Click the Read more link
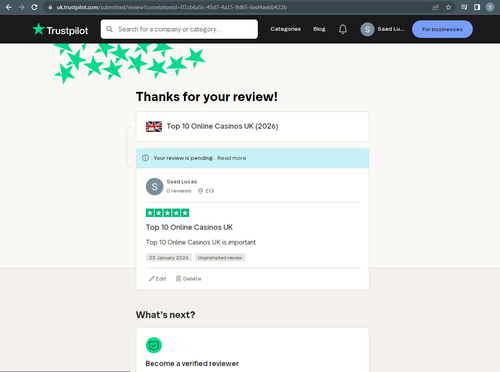This screenshot has height=372, width=500. pos(232,158)
